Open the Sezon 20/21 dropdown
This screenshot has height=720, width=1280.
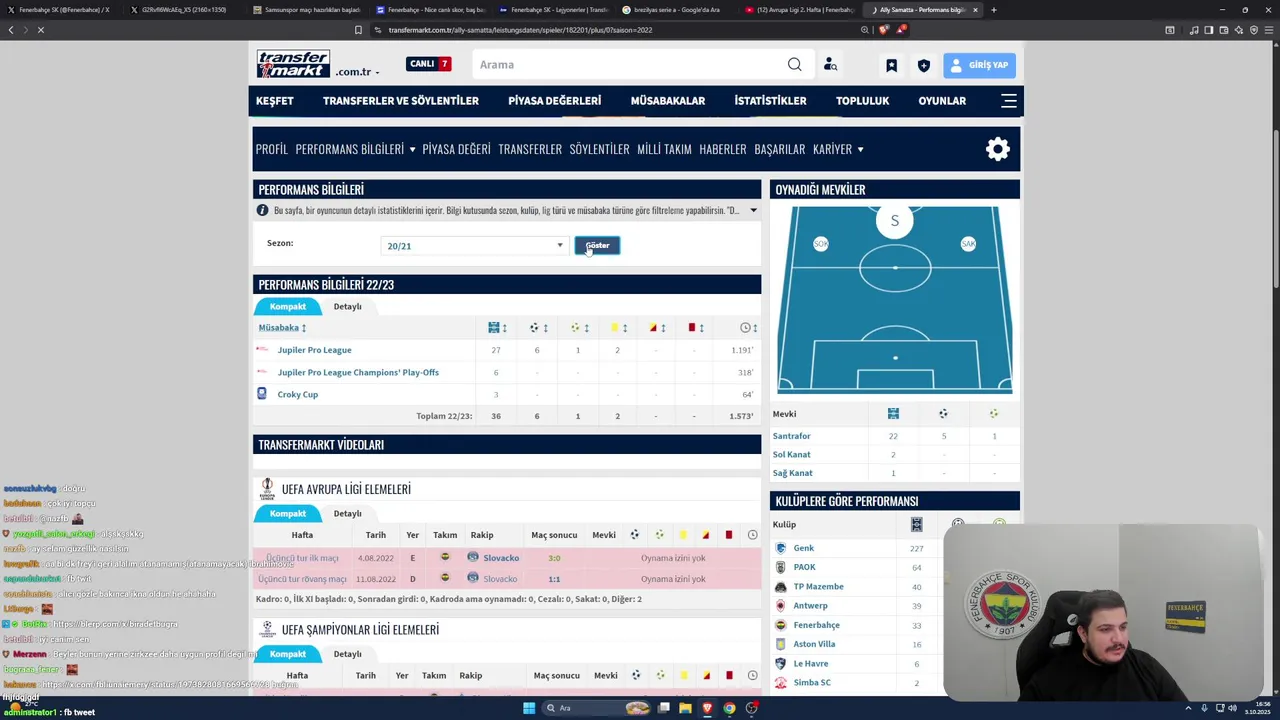coord(475,246)
